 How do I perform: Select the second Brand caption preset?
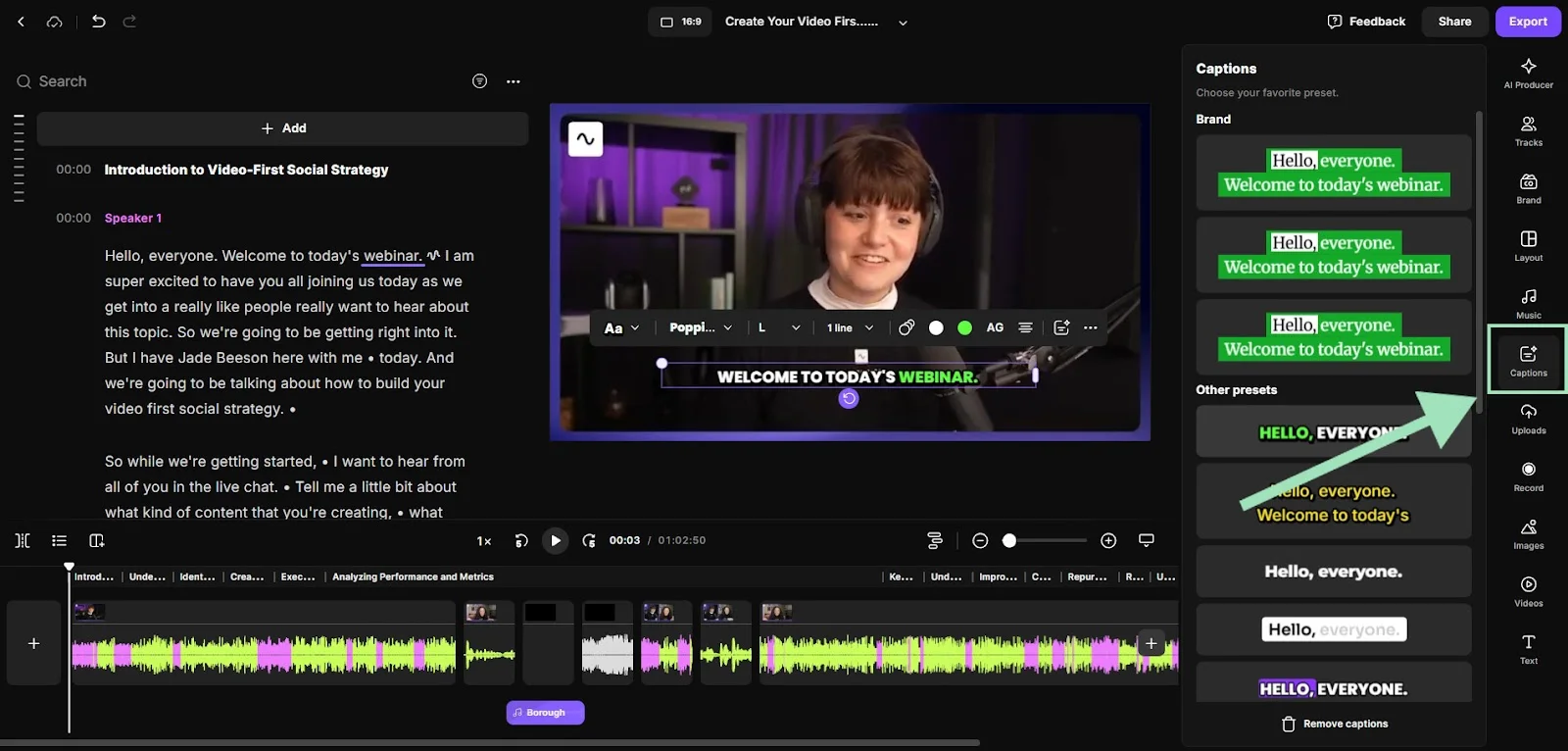[1333, 255]
